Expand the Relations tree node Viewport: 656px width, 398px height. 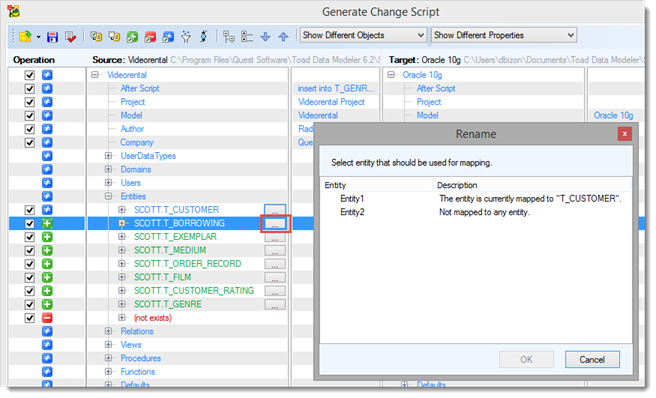[x=108, y=331]
